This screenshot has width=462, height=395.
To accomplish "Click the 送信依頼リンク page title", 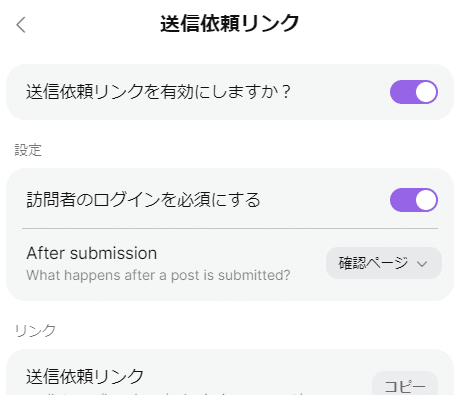I will 229,24.
